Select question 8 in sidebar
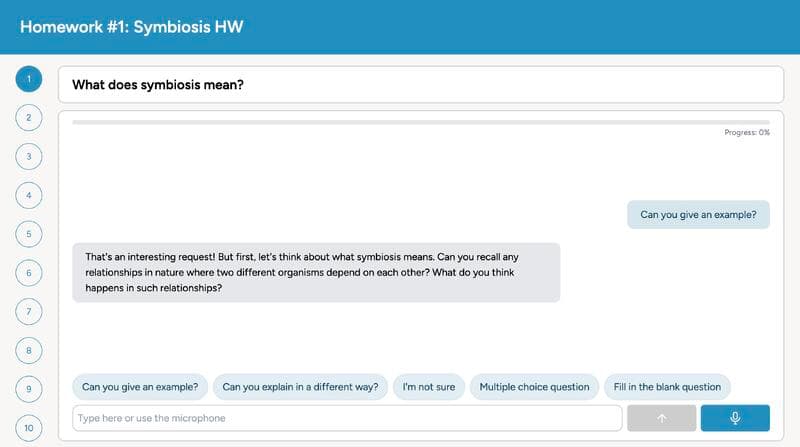This screenshot has width=800, height=447. click(29, 351)
